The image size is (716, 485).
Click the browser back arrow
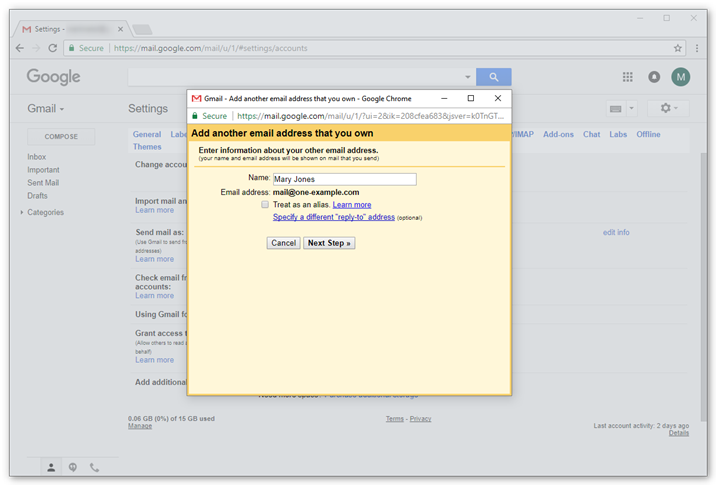point(20,48)
